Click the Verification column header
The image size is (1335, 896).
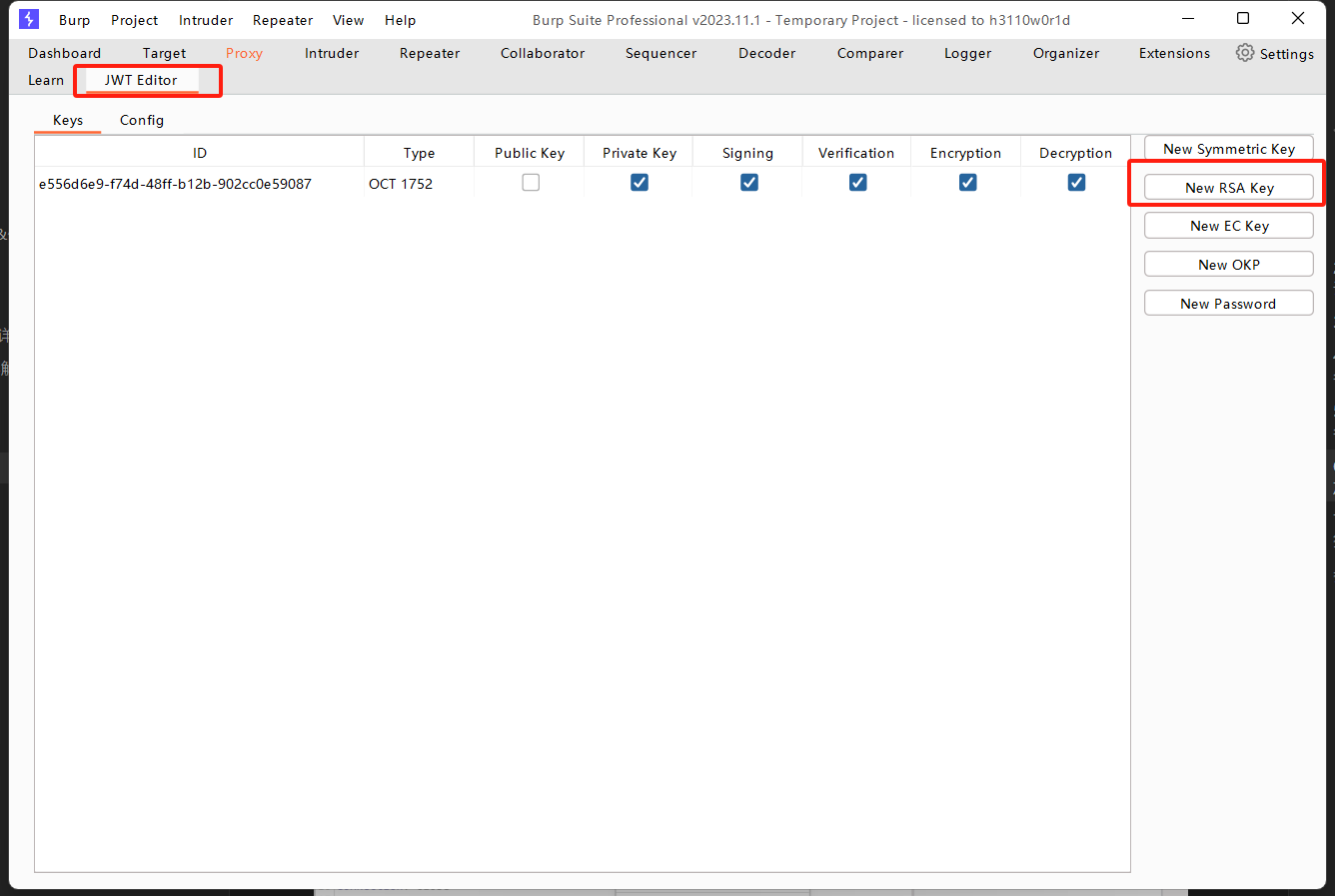[856, 153]
